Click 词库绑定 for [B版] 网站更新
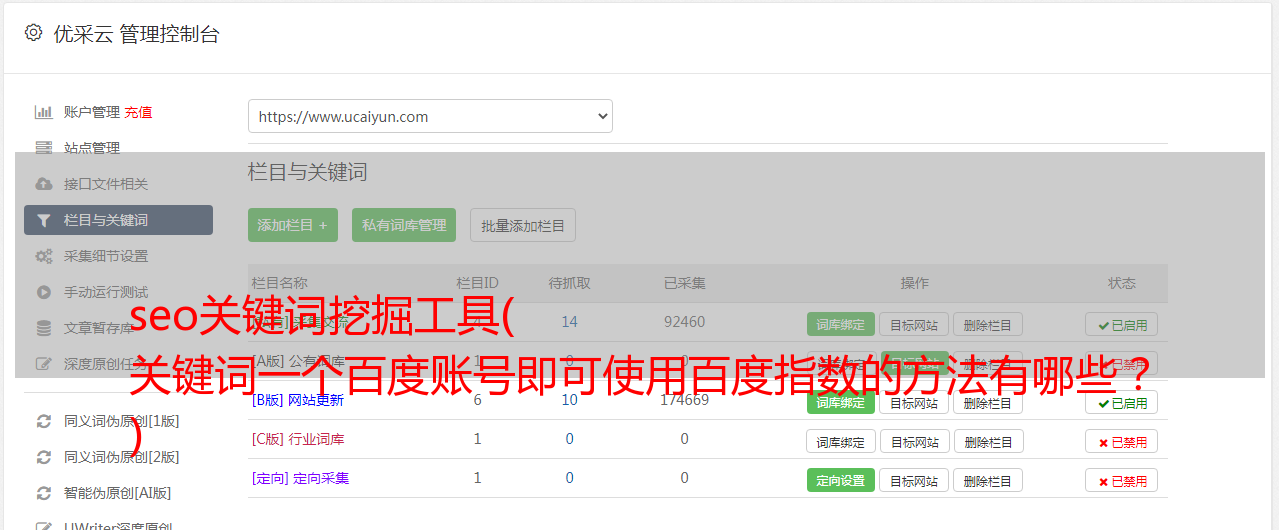Screen dimensions: 1279x530 pyautogui.click(x=841, y=402)
